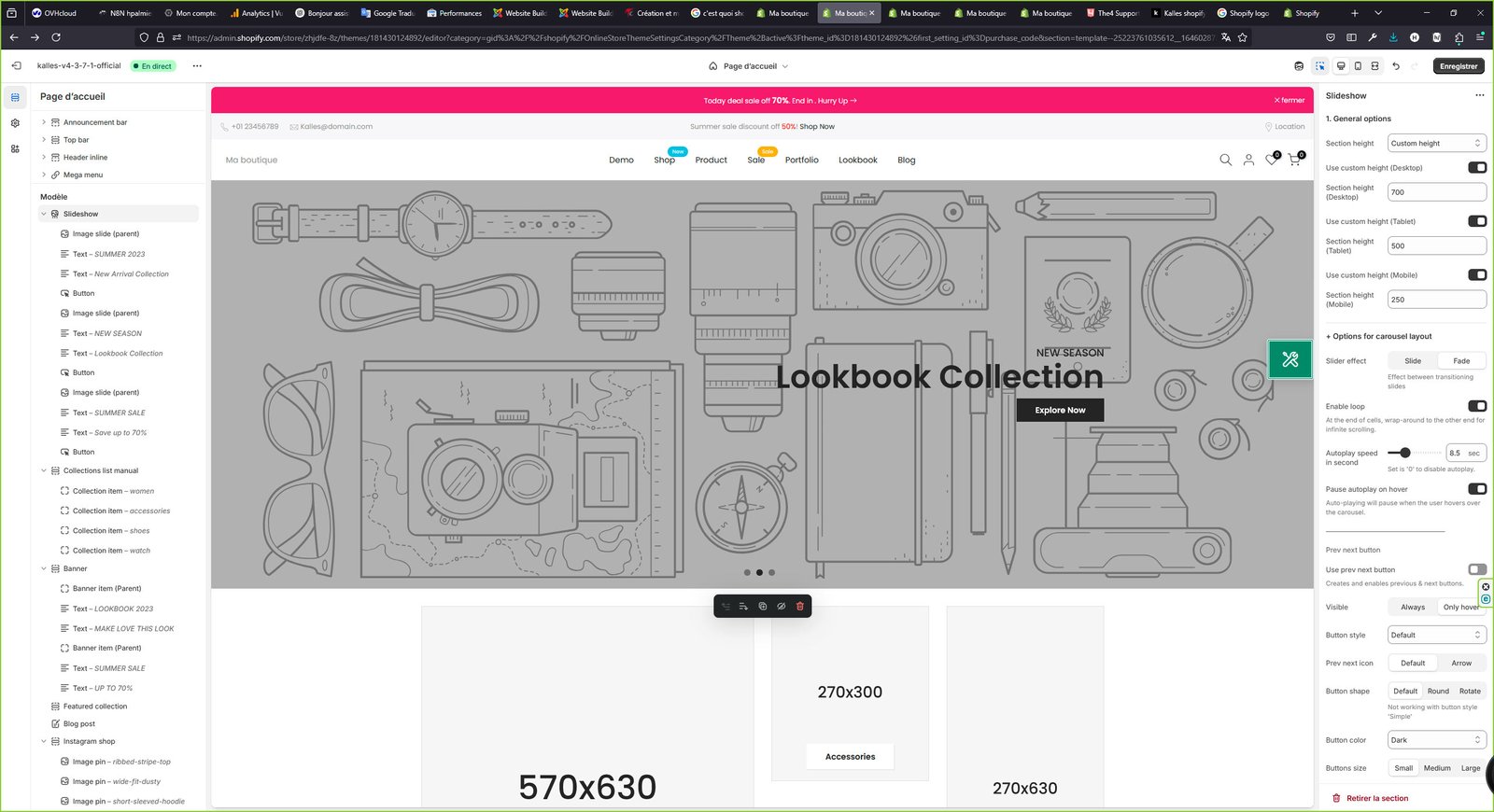The image size is (1494, 812).
Task: Activate the inspector selection tool icon
Action: point(1319,66)
